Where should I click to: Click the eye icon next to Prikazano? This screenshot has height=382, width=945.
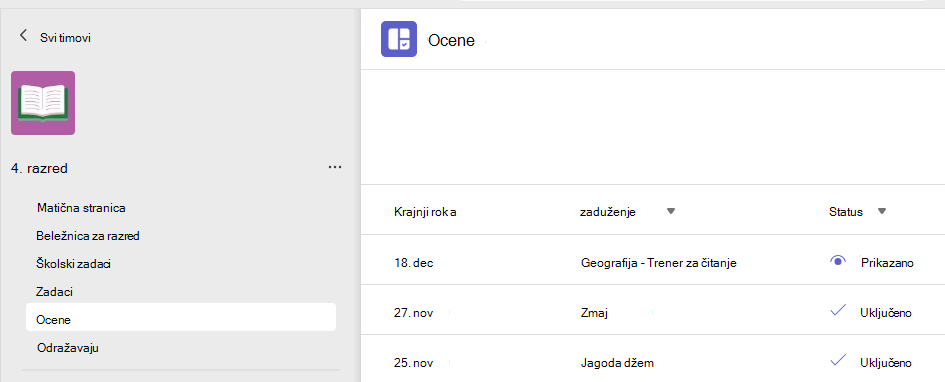click(x=838, y=261)
